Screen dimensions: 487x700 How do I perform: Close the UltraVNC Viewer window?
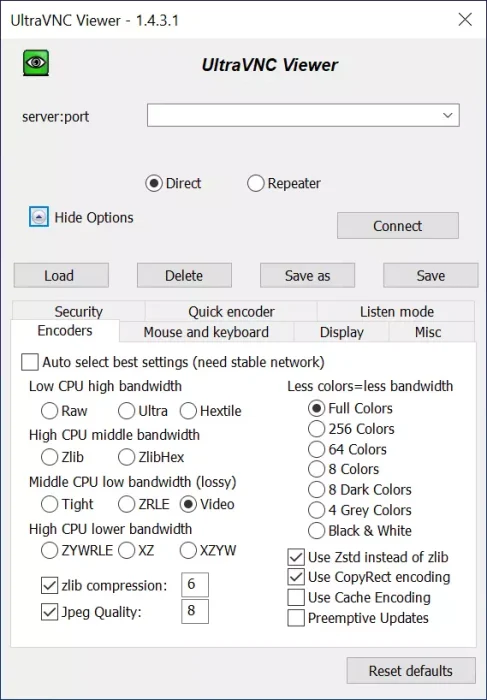pyautogui.click(x=465, y=20)
